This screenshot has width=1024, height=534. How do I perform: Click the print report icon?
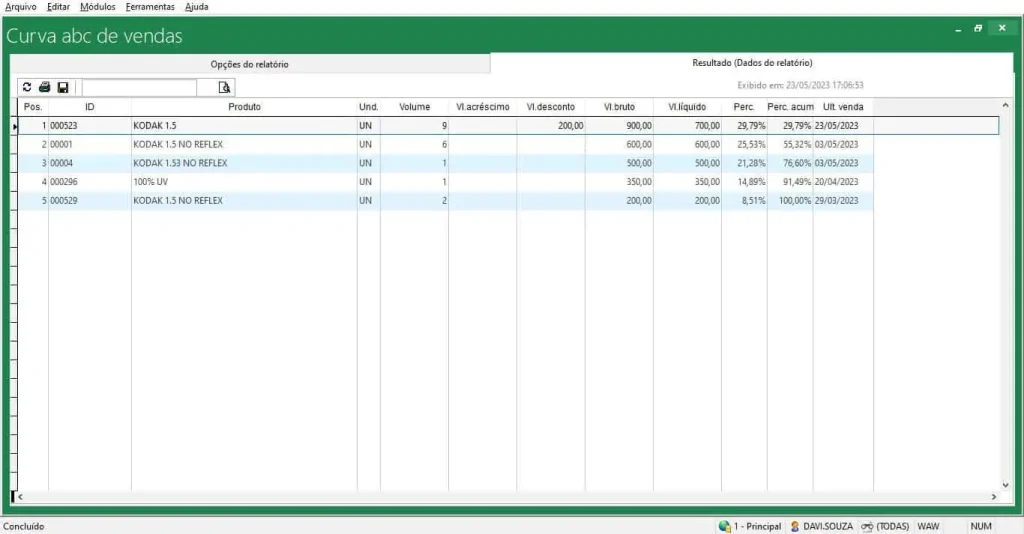point(45,88)
